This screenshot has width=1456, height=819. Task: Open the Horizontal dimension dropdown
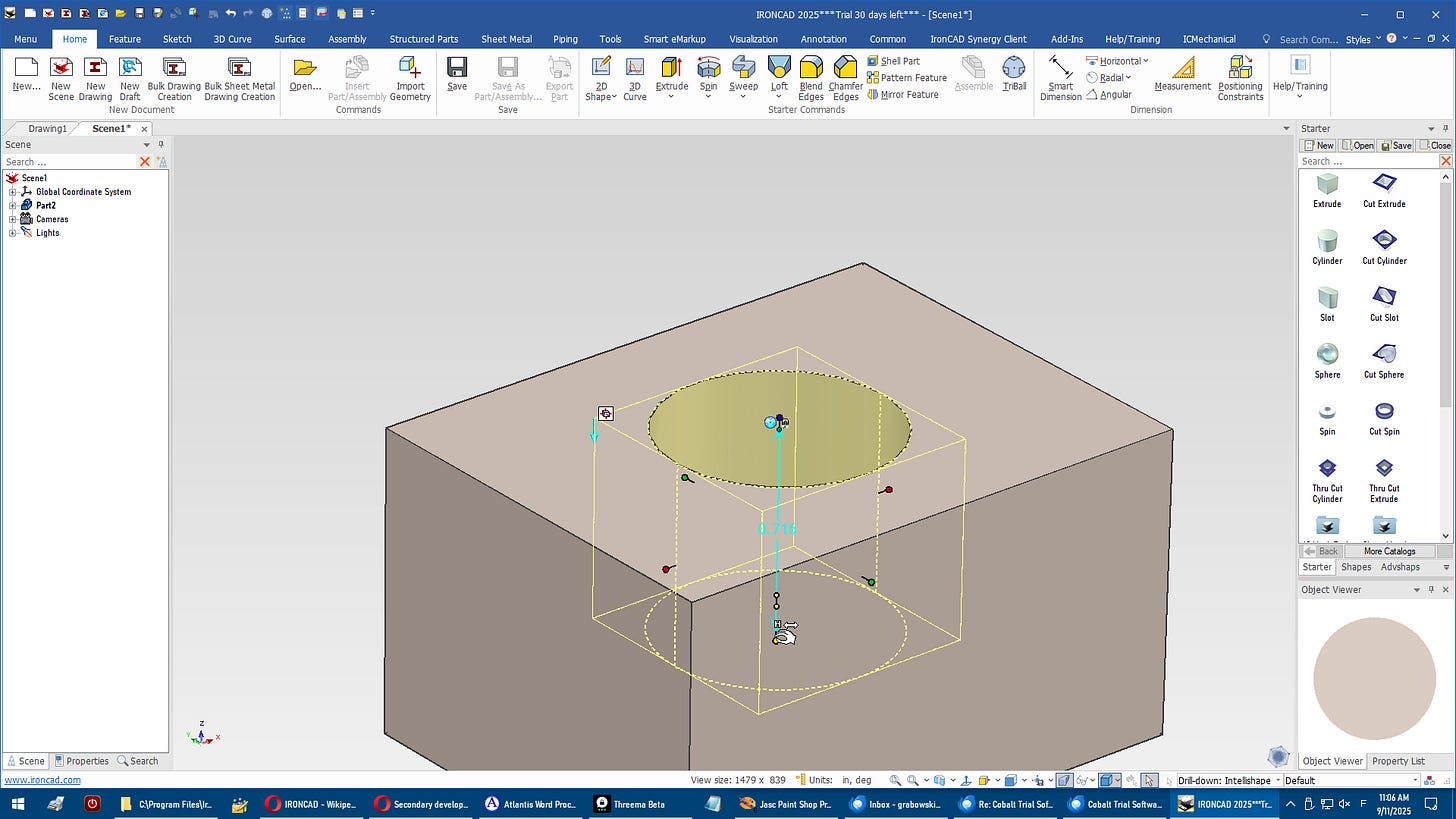[1146, 61]
